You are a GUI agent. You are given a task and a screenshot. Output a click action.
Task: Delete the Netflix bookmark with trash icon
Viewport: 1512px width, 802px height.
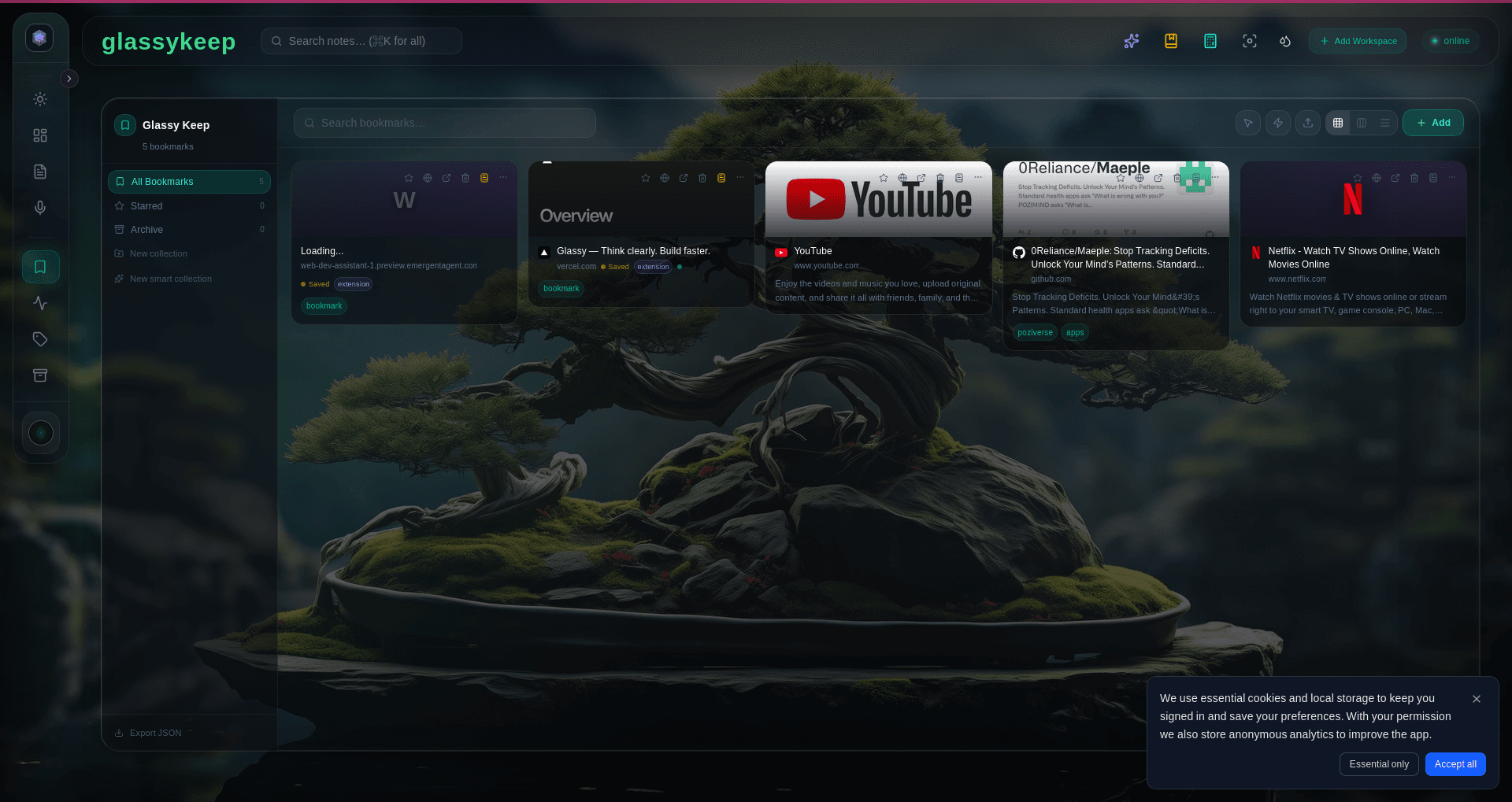1414,178
